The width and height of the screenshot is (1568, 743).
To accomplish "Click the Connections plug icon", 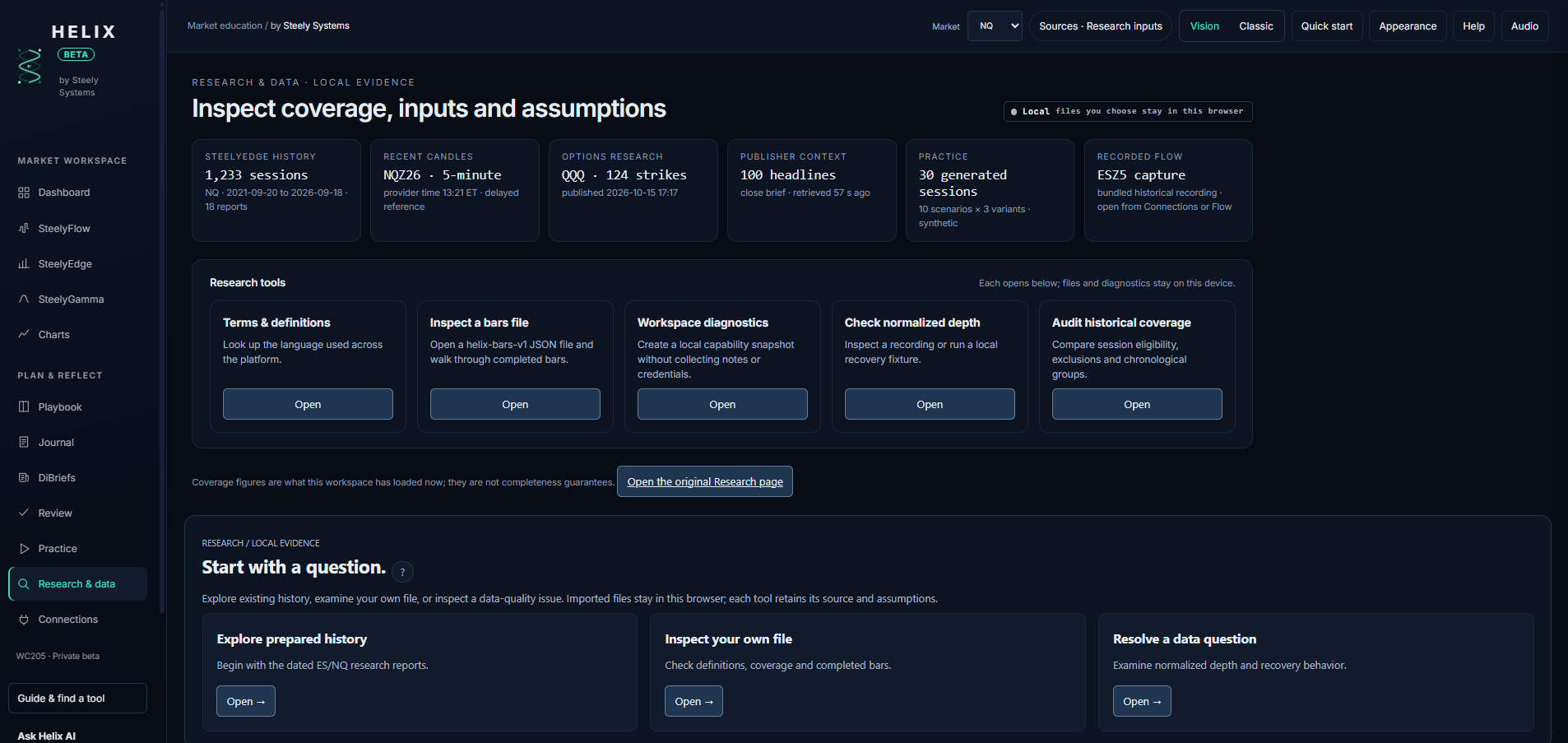I will (24, 620).
